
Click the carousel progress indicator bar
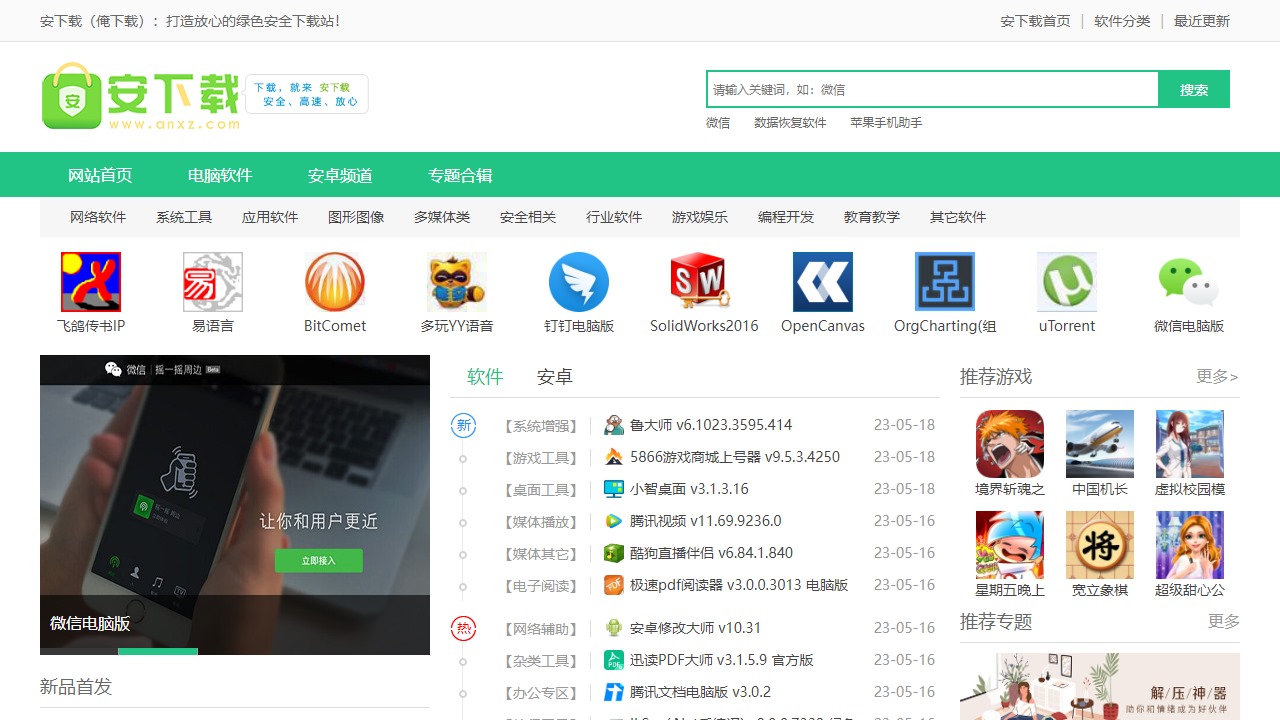click(x=158, y=650)
